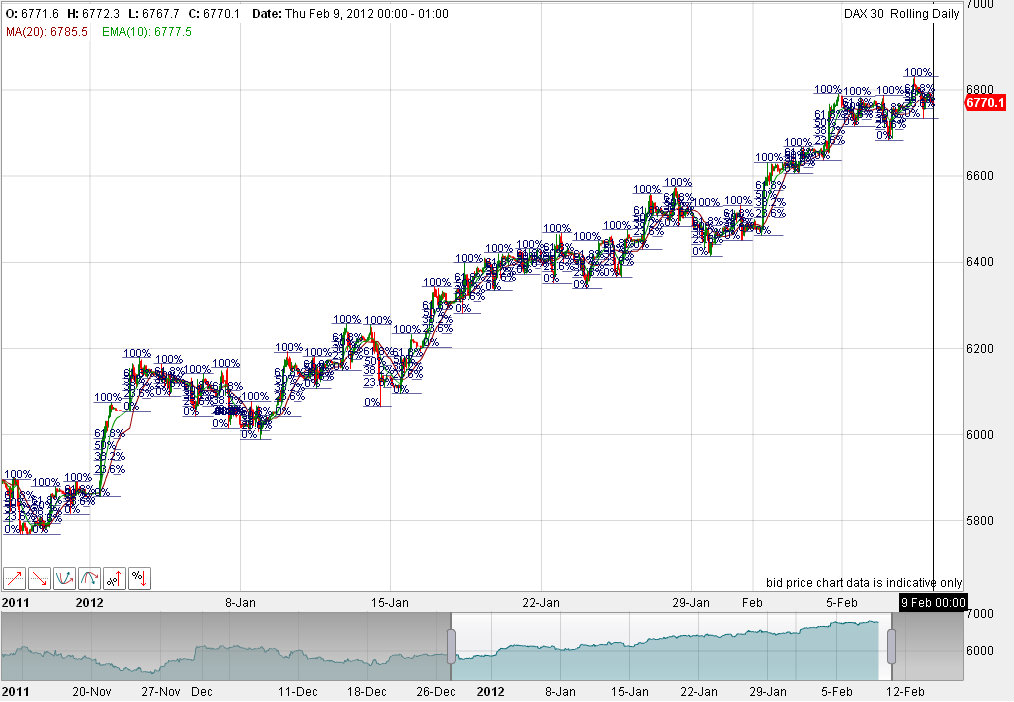Image resolution: width=1014 pixels, height=702 pixels.
Task: Click the inverted-V top reversal icon
Action: pyautogui.click(x=89, y=578)
